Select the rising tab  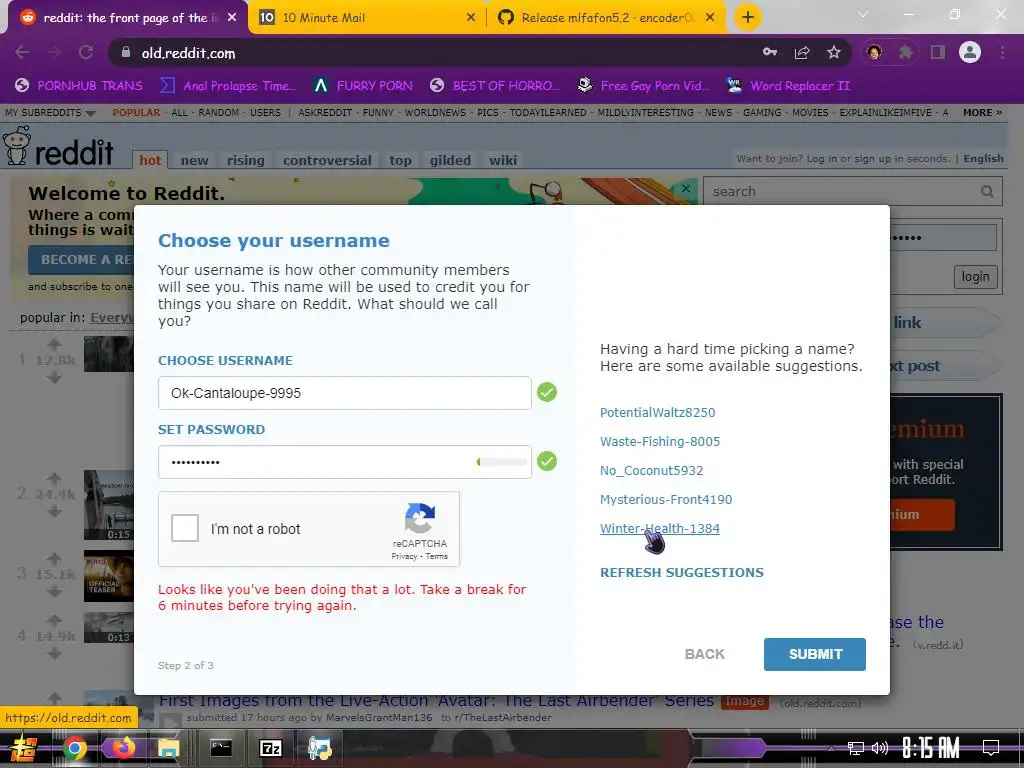[x=246, y=160]
